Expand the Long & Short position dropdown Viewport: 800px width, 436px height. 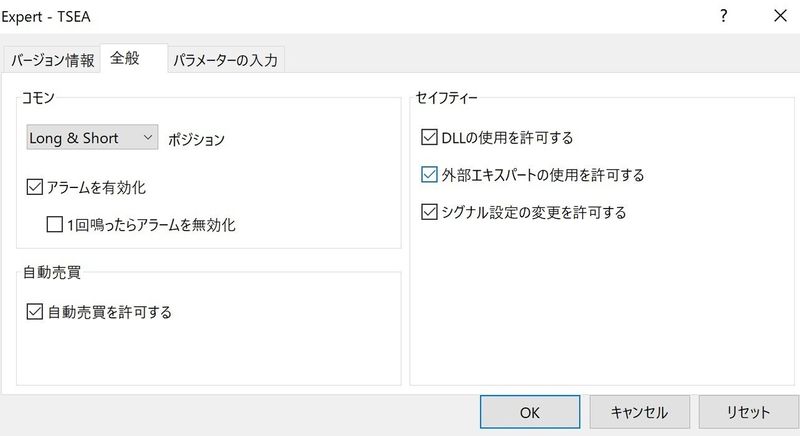(92, 138)
